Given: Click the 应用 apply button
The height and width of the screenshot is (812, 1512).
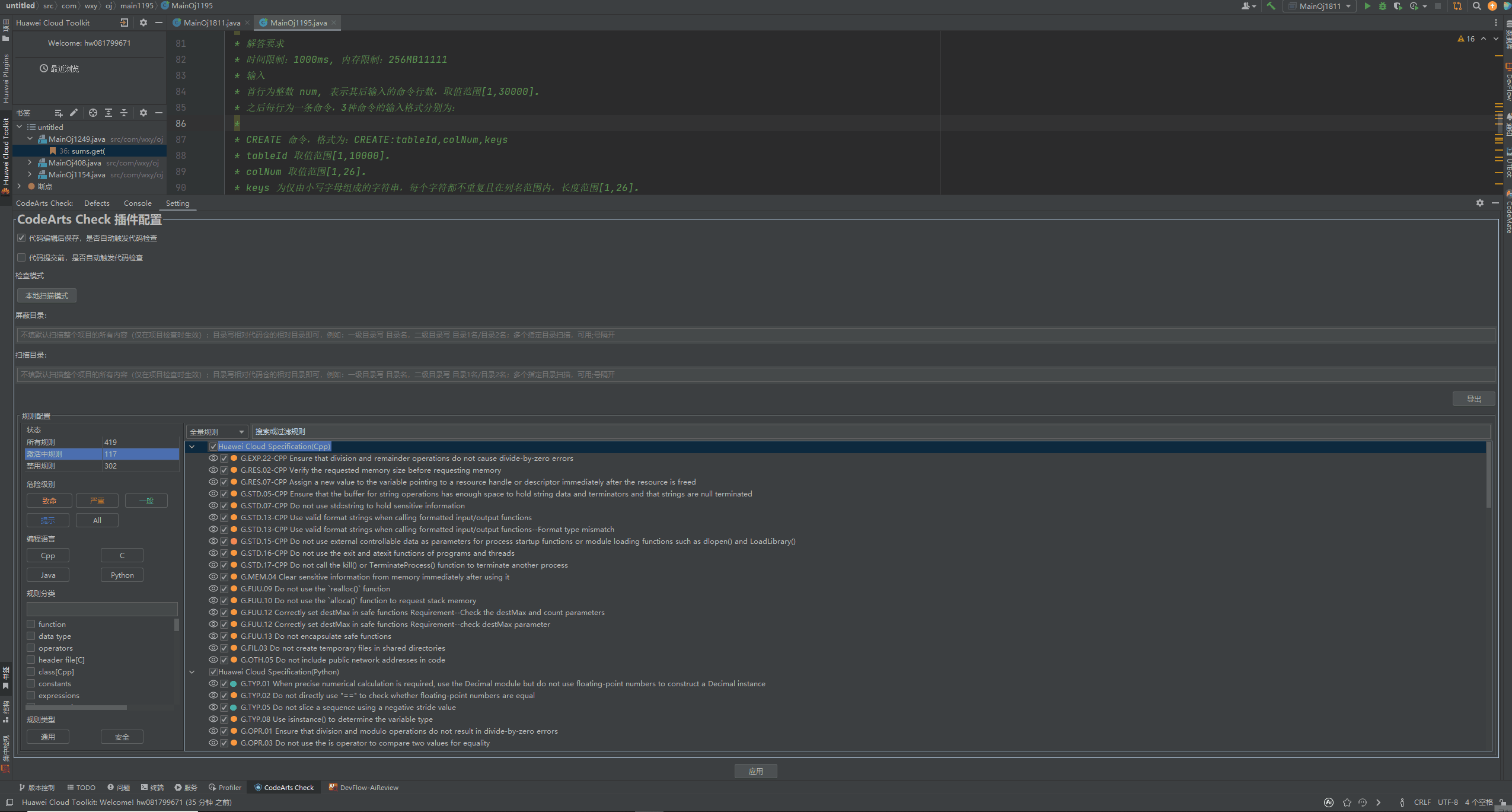Looking at the screenshot, I should point(755,771).
